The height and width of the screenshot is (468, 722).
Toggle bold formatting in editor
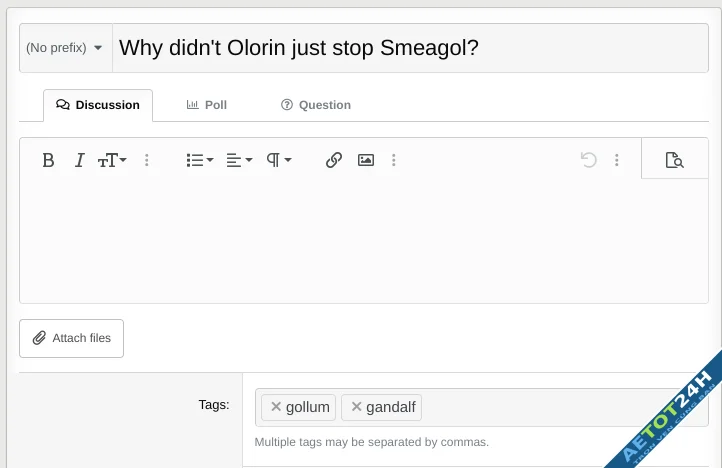click(48, 160)
